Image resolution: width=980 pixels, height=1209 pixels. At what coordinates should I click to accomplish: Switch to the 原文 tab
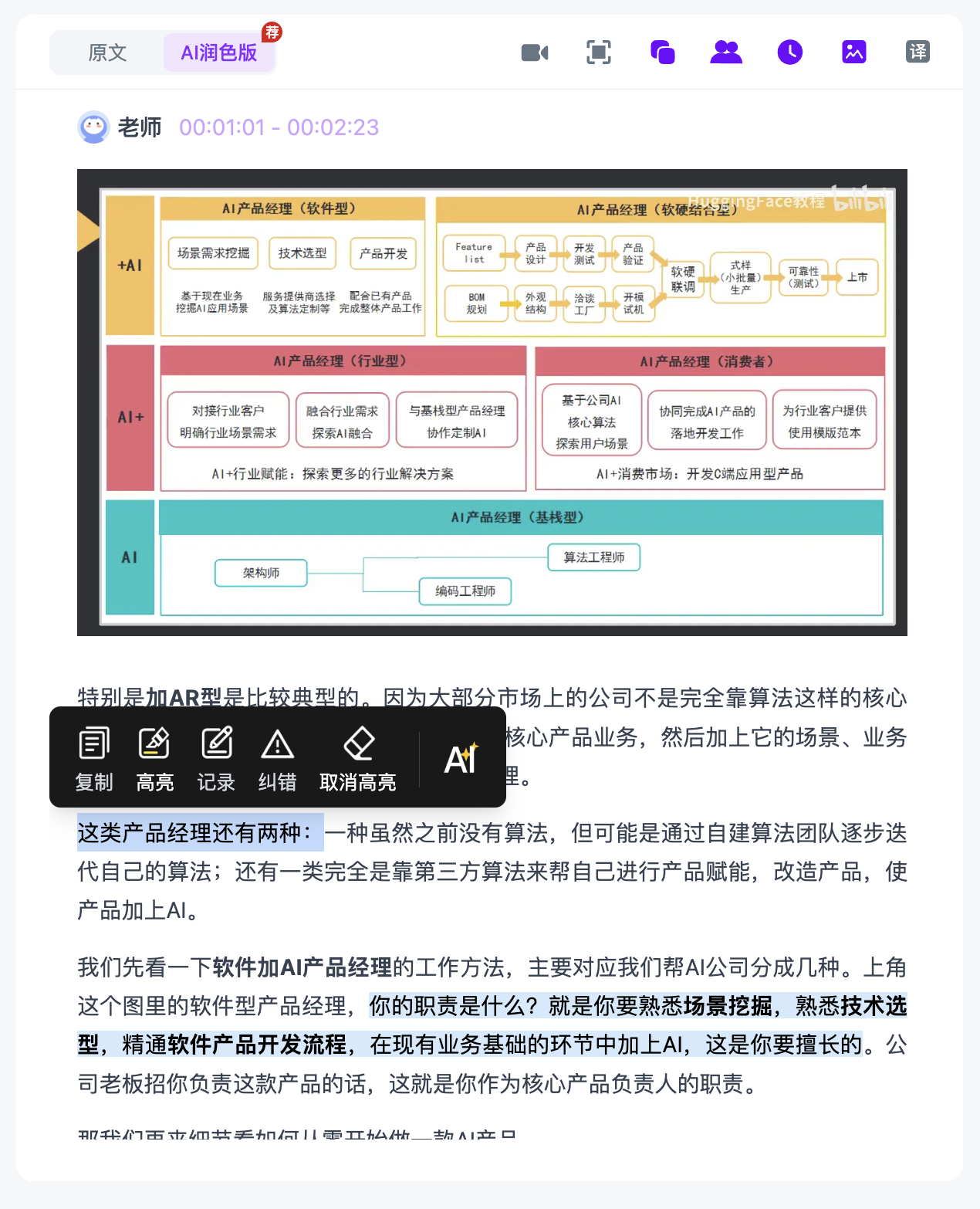(x=107, y=52)
